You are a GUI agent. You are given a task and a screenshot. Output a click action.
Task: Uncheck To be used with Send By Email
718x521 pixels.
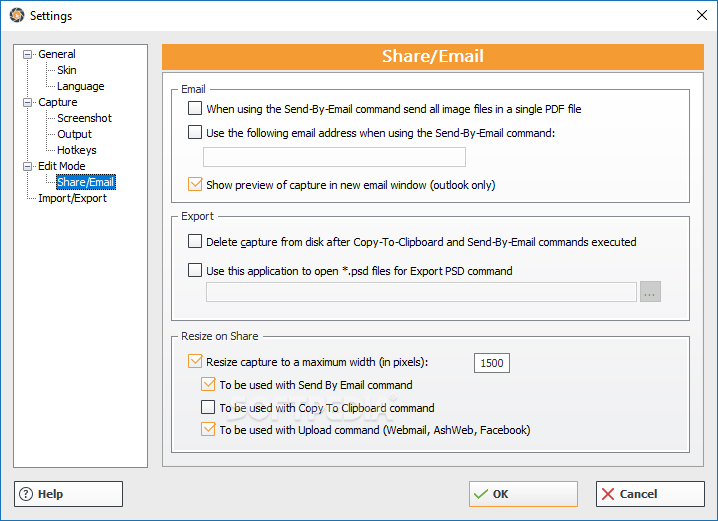click(208, 384)
